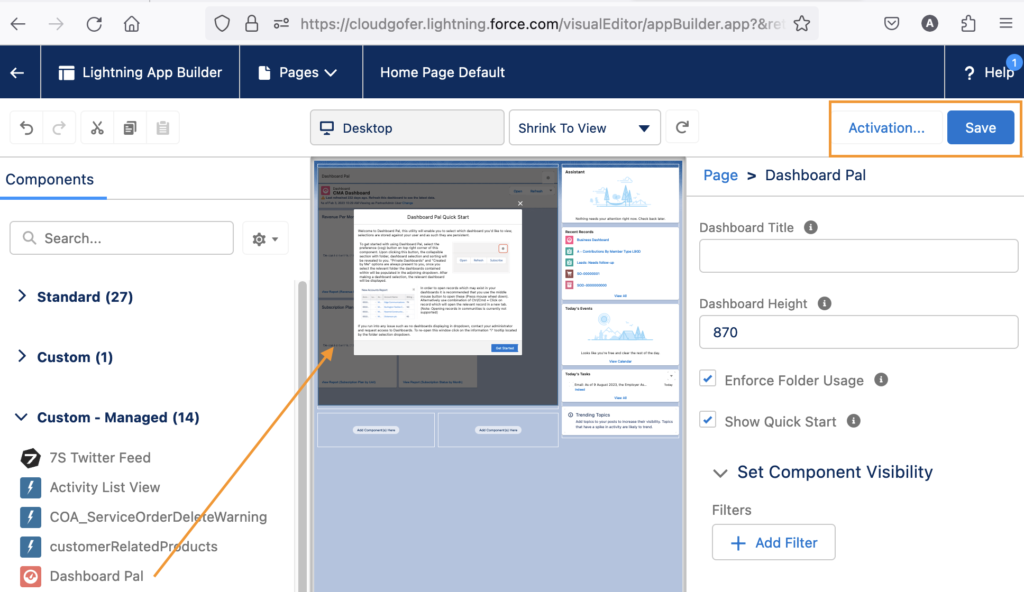The width and height of the screenshot is (1024, 592).
Task: Select the COA_ServiceOrderDeleteWarning component
Action: 158,517
